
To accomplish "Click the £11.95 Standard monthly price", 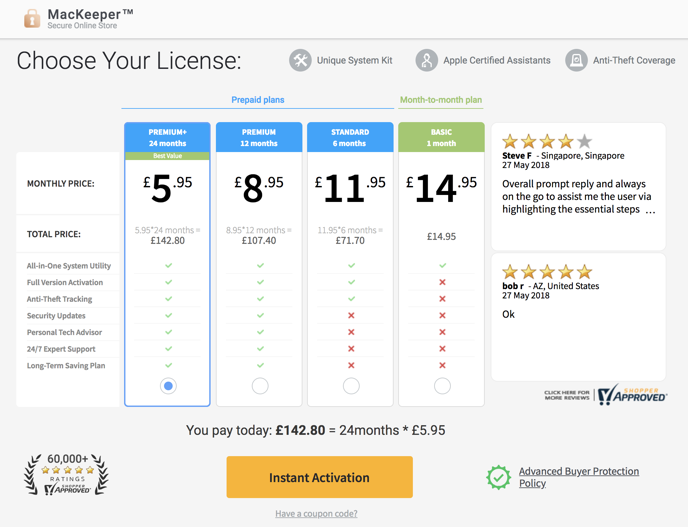I will point(350,187).
